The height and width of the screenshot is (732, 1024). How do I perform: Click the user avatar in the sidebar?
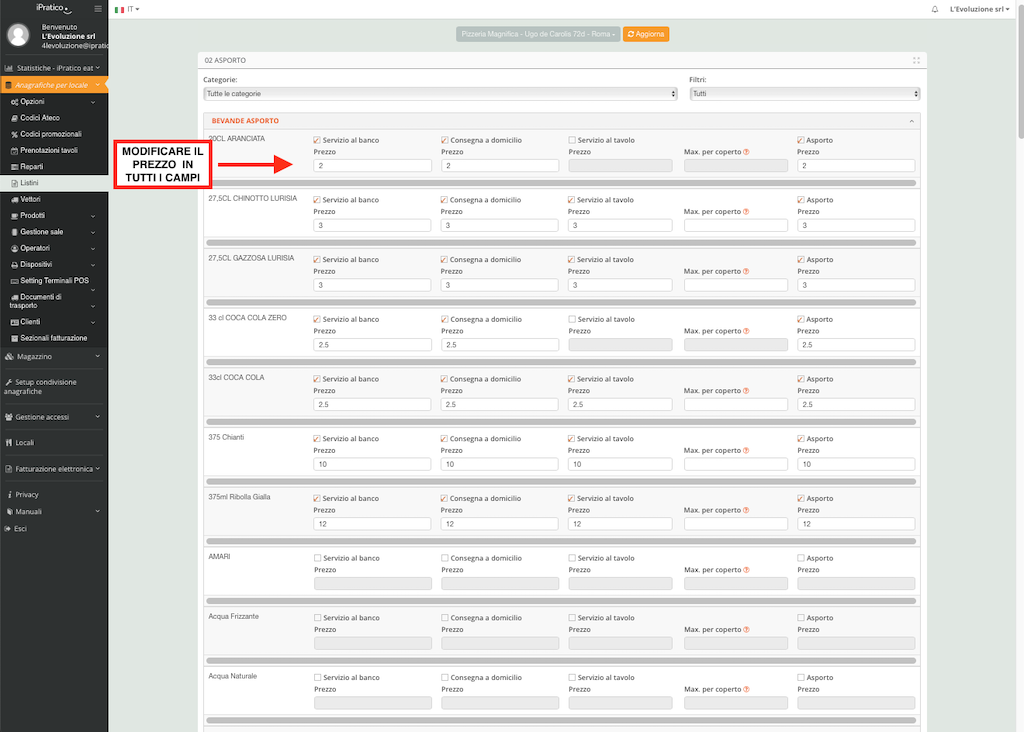[x=18, y=35]
